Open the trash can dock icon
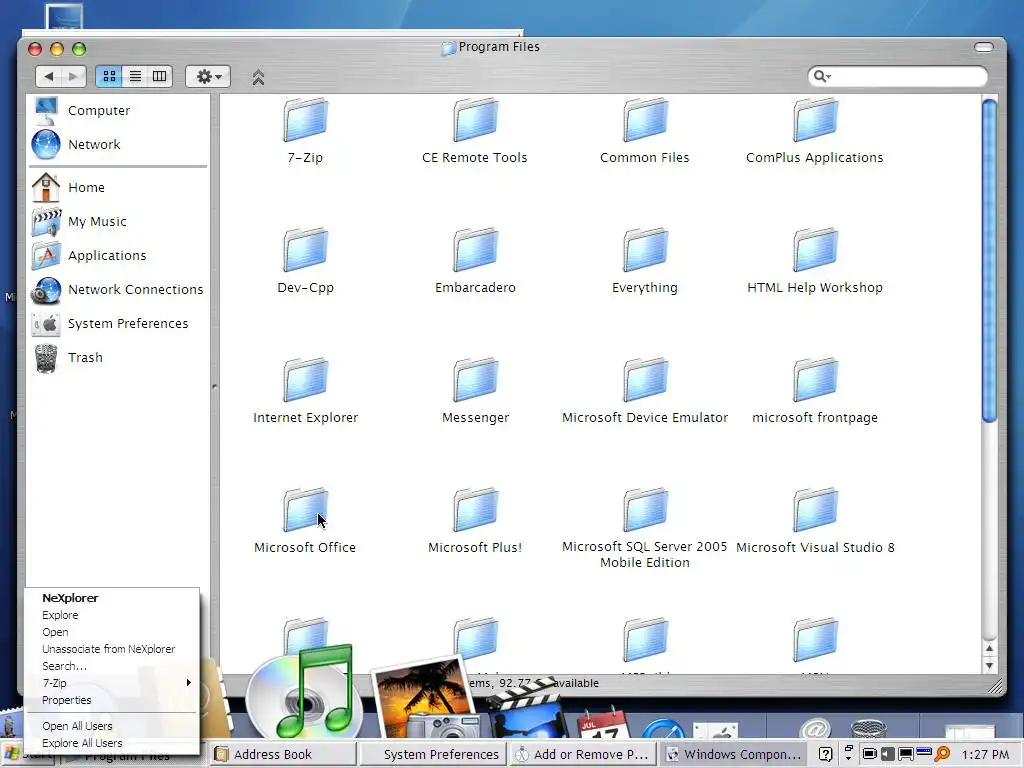 869,728
